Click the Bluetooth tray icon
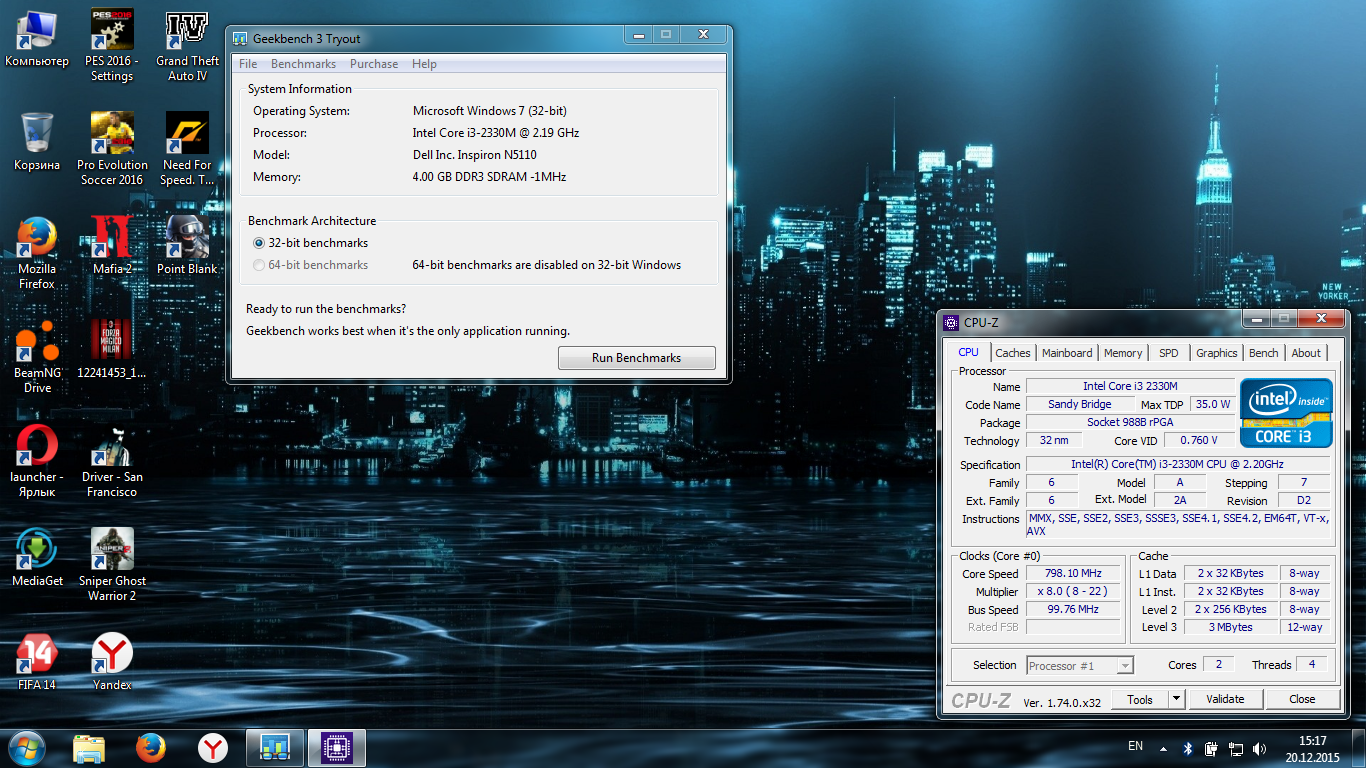The image size is (1366, 768). pos(1189,748)
